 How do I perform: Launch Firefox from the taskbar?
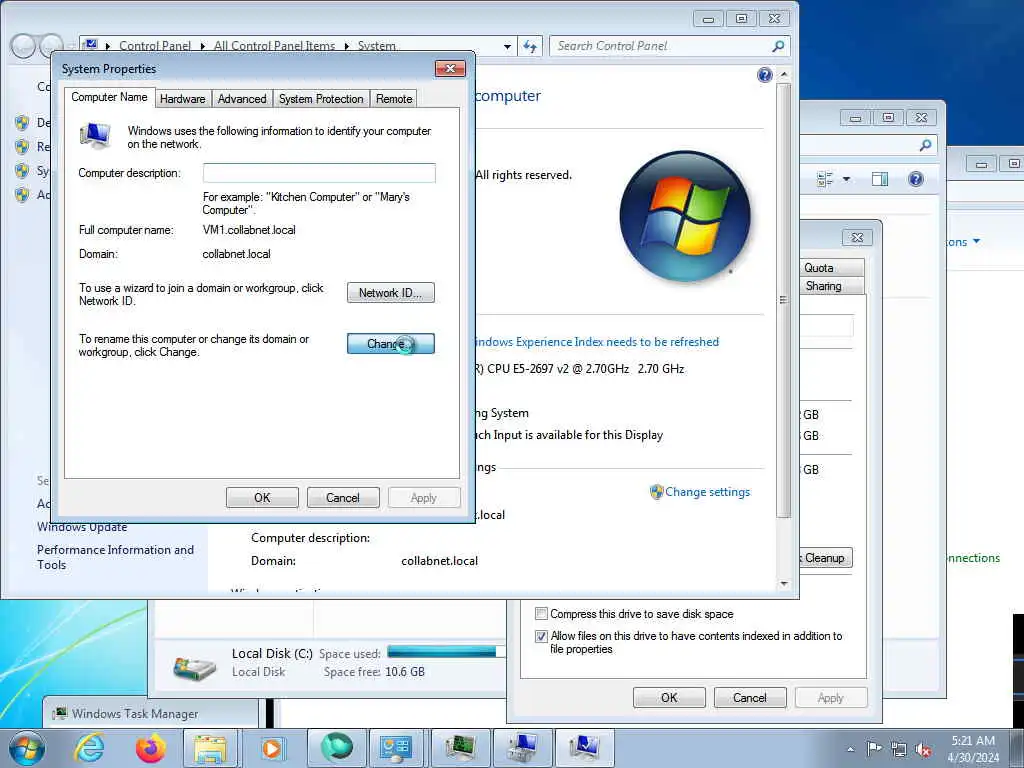click(x=150, y=748)
